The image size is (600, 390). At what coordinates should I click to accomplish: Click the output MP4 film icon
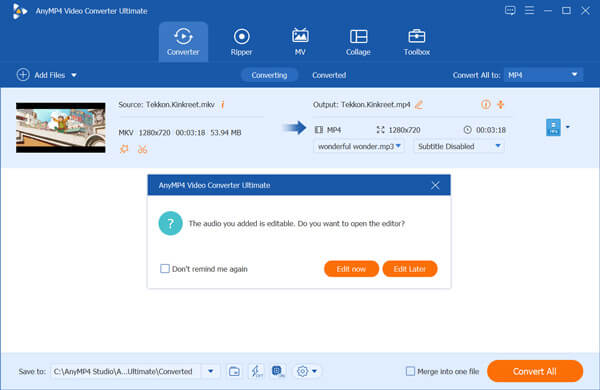click(319, 130)
